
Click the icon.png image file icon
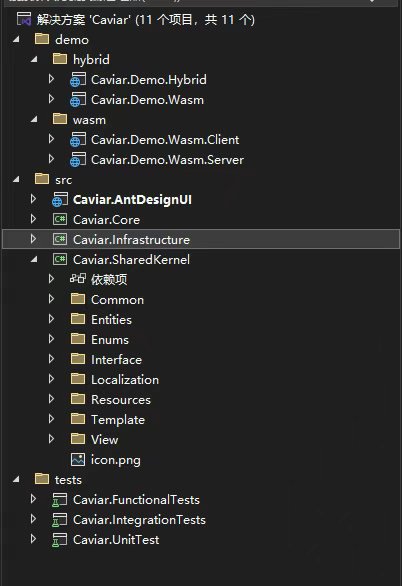(78, 459)
